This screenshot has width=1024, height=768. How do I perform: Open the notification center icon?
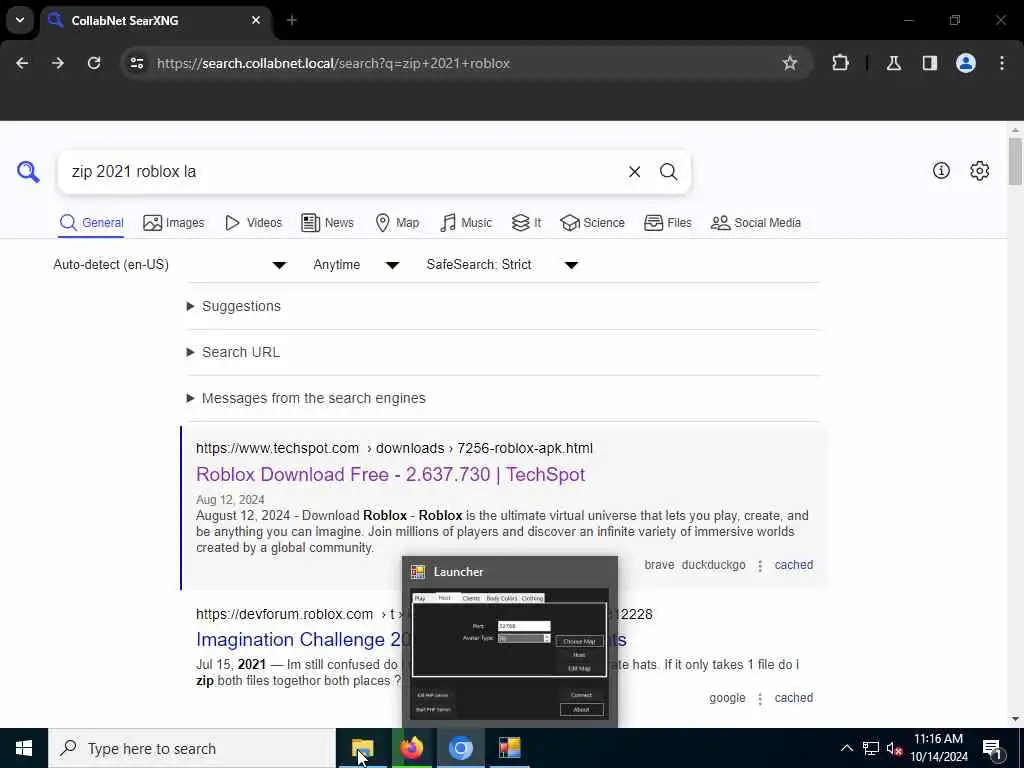coord(993,748)
